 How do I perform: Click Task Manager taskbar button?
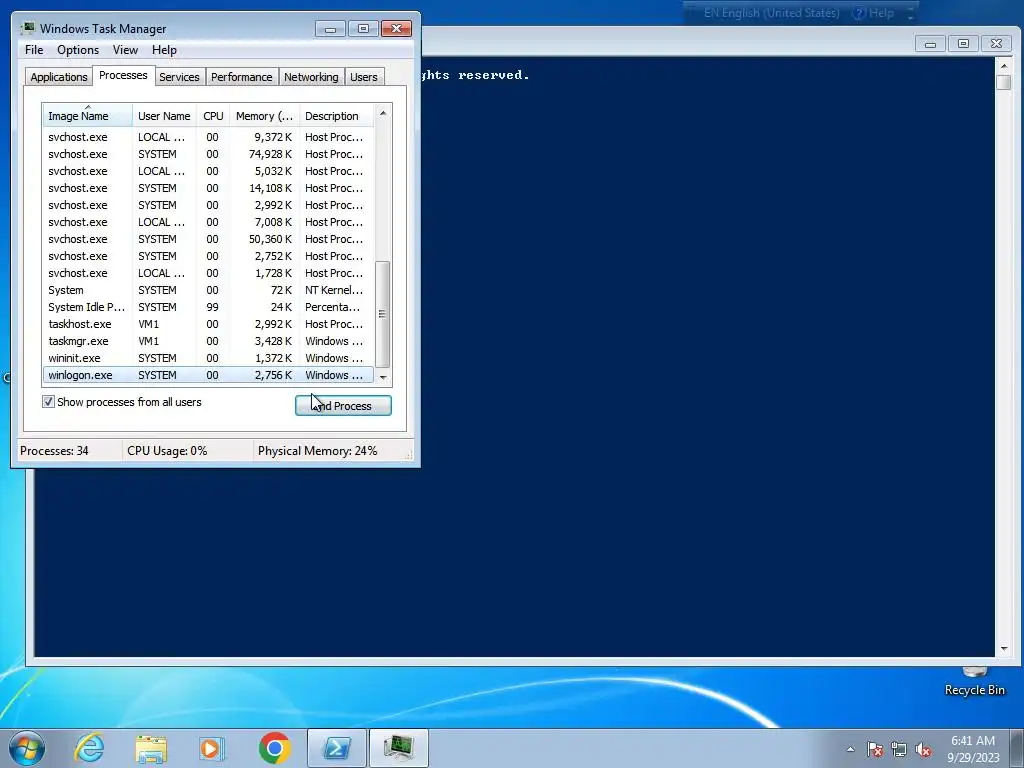click(399, 748)
